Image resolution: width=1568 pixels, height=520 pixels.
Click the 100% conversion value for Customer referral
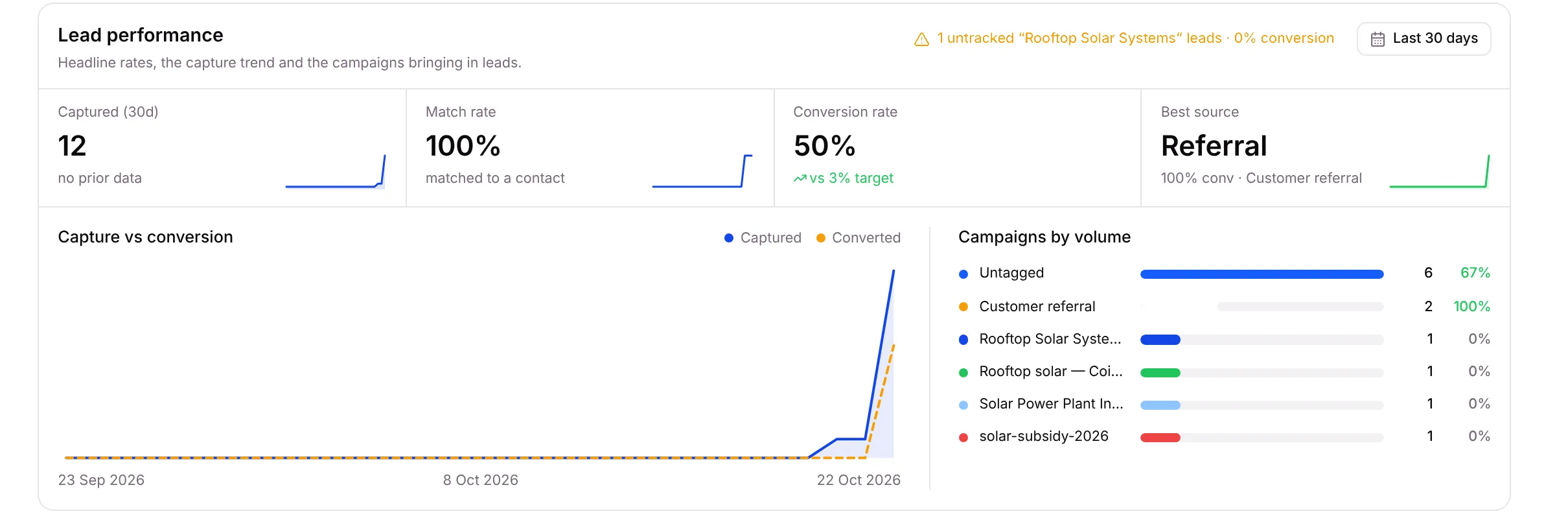pos(1471,306)
